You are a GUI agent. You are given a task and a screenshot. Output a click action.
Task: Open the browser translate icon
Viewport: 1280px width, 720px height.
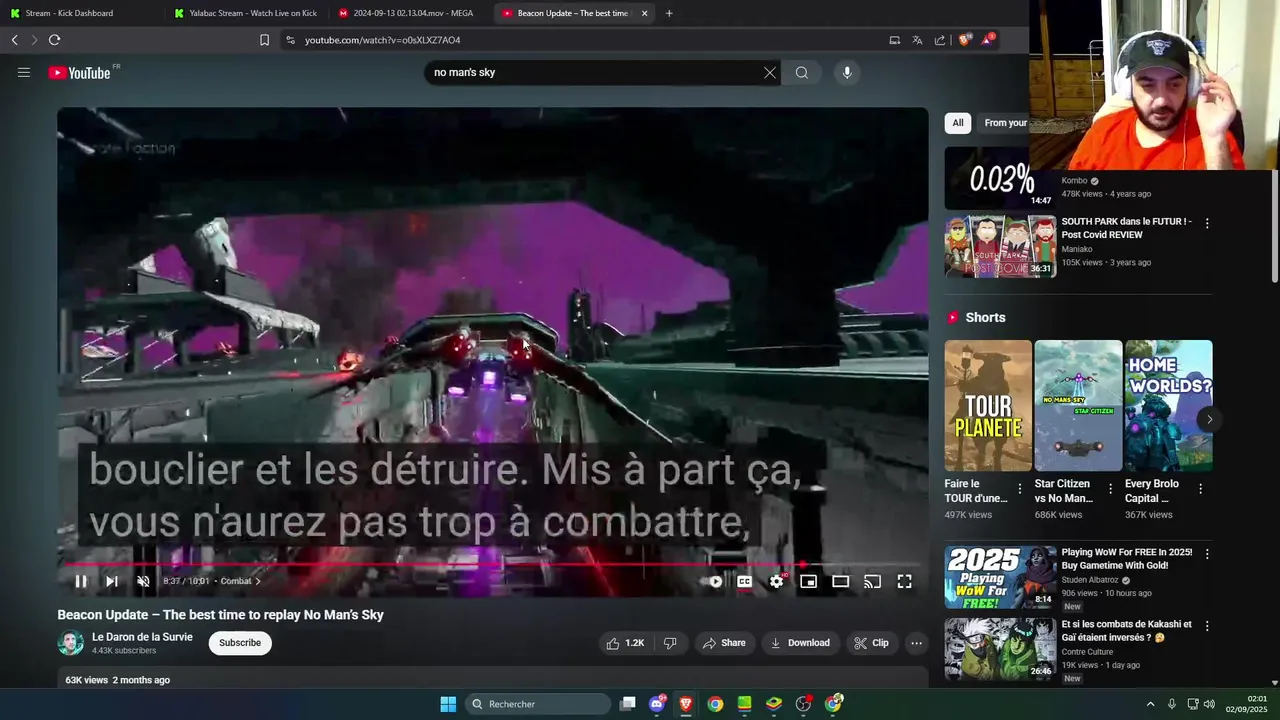[917, 40]
